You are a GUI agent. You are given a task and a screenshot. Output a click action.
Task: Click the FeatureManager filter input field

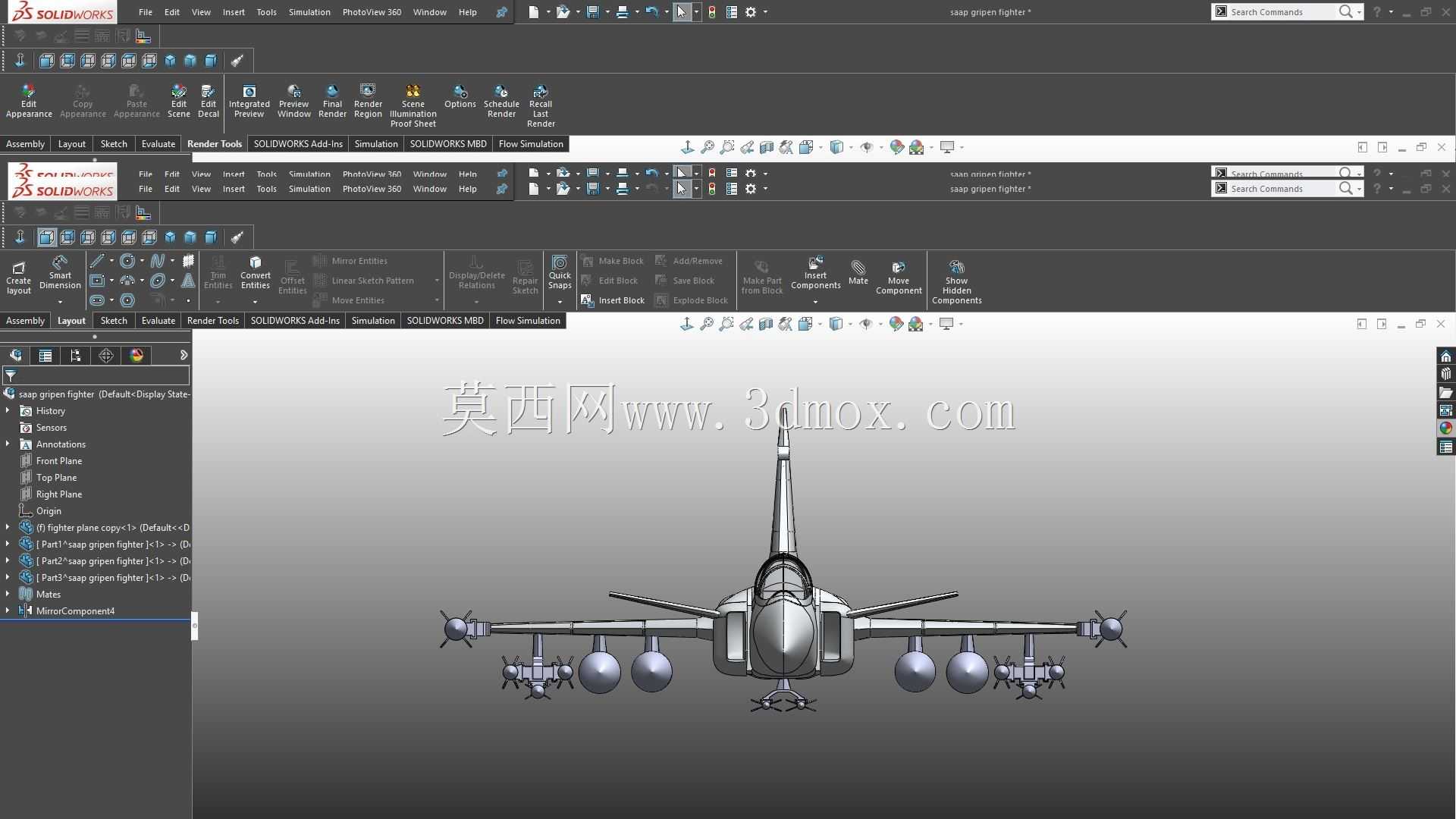96,375
